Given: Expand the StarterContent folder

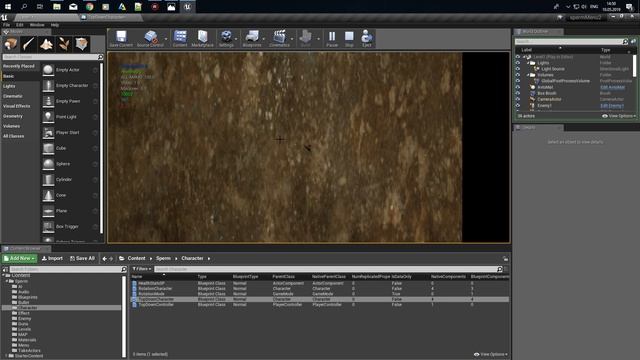Looking at the screenshot, I should click(x=7, y=356).
